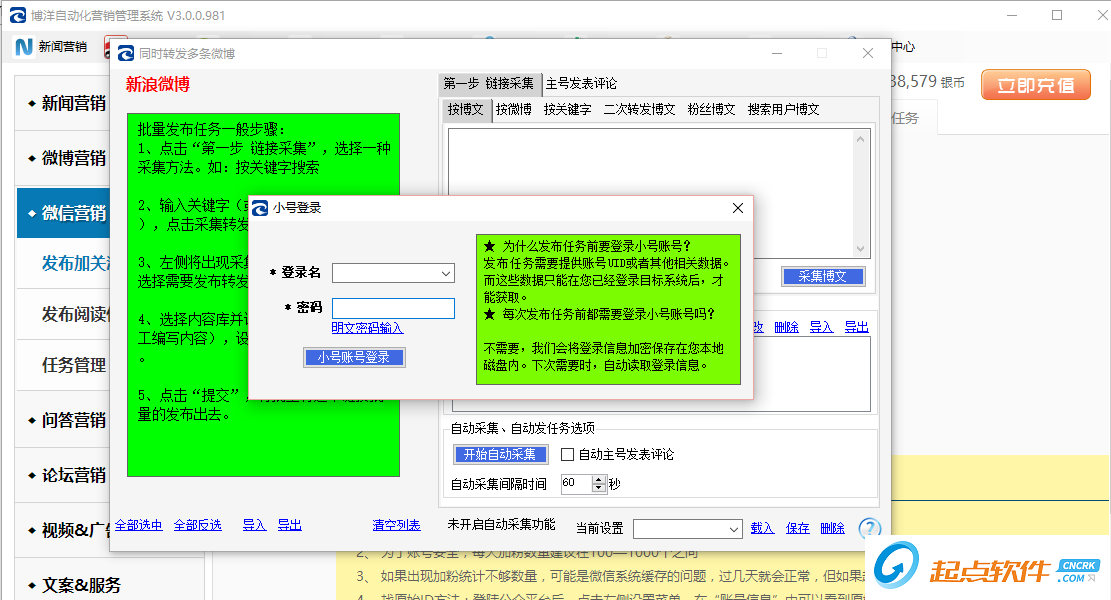The image size is (1111, 600).
Task: Click inside the 按博文 links text area
Action: 650,193
